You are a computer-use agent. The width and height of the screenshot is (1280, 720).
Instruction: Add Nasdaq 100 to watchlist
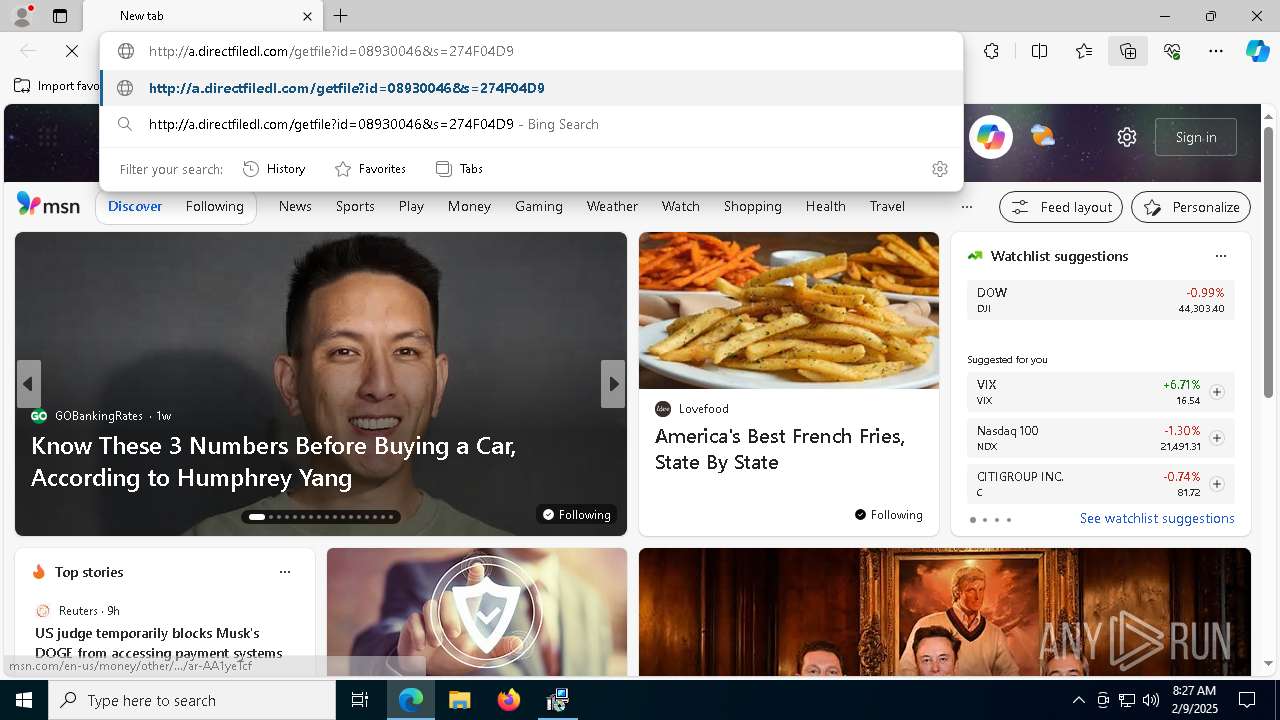(x=1217, y=438)
